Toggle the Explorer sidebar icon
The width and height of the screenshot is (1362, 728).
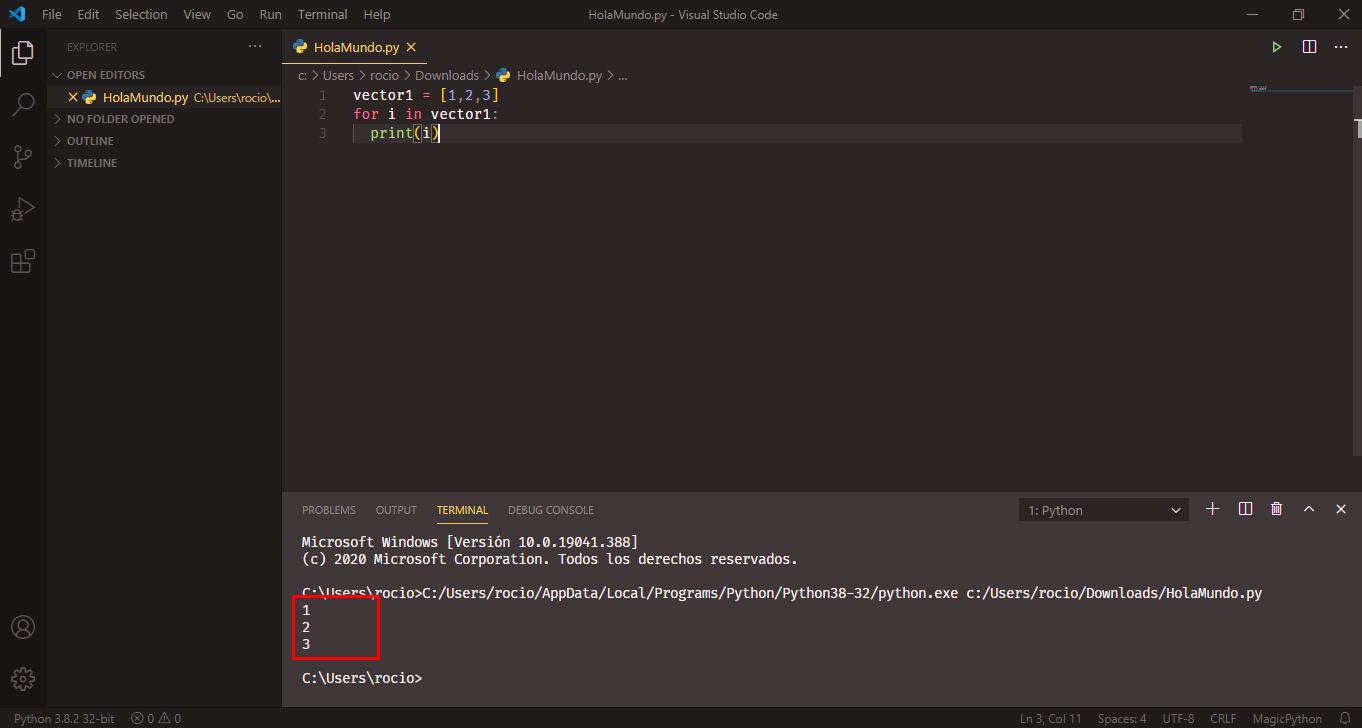(22, 53)
